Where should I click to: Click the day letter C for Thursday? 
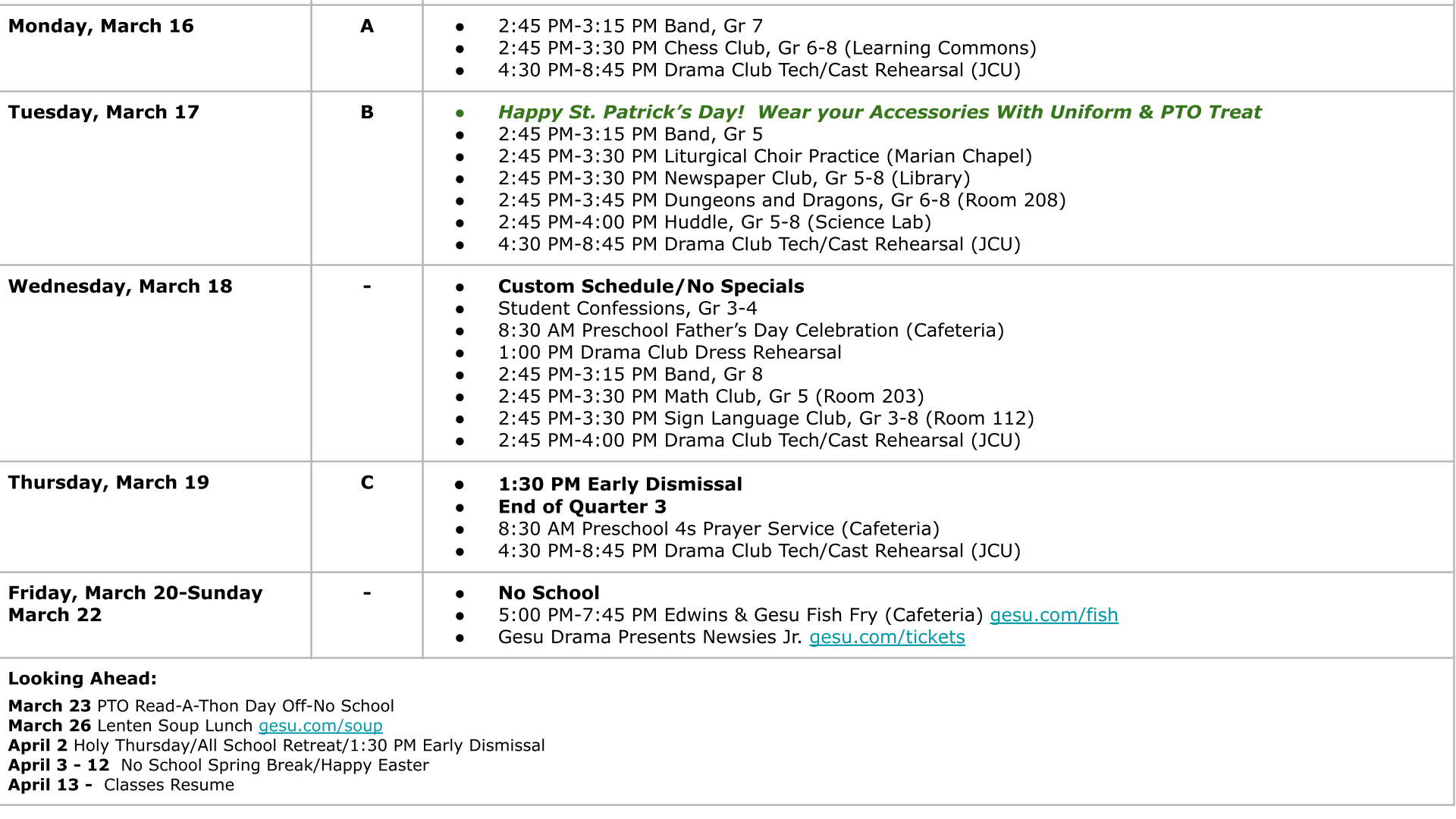pos(367,483)
